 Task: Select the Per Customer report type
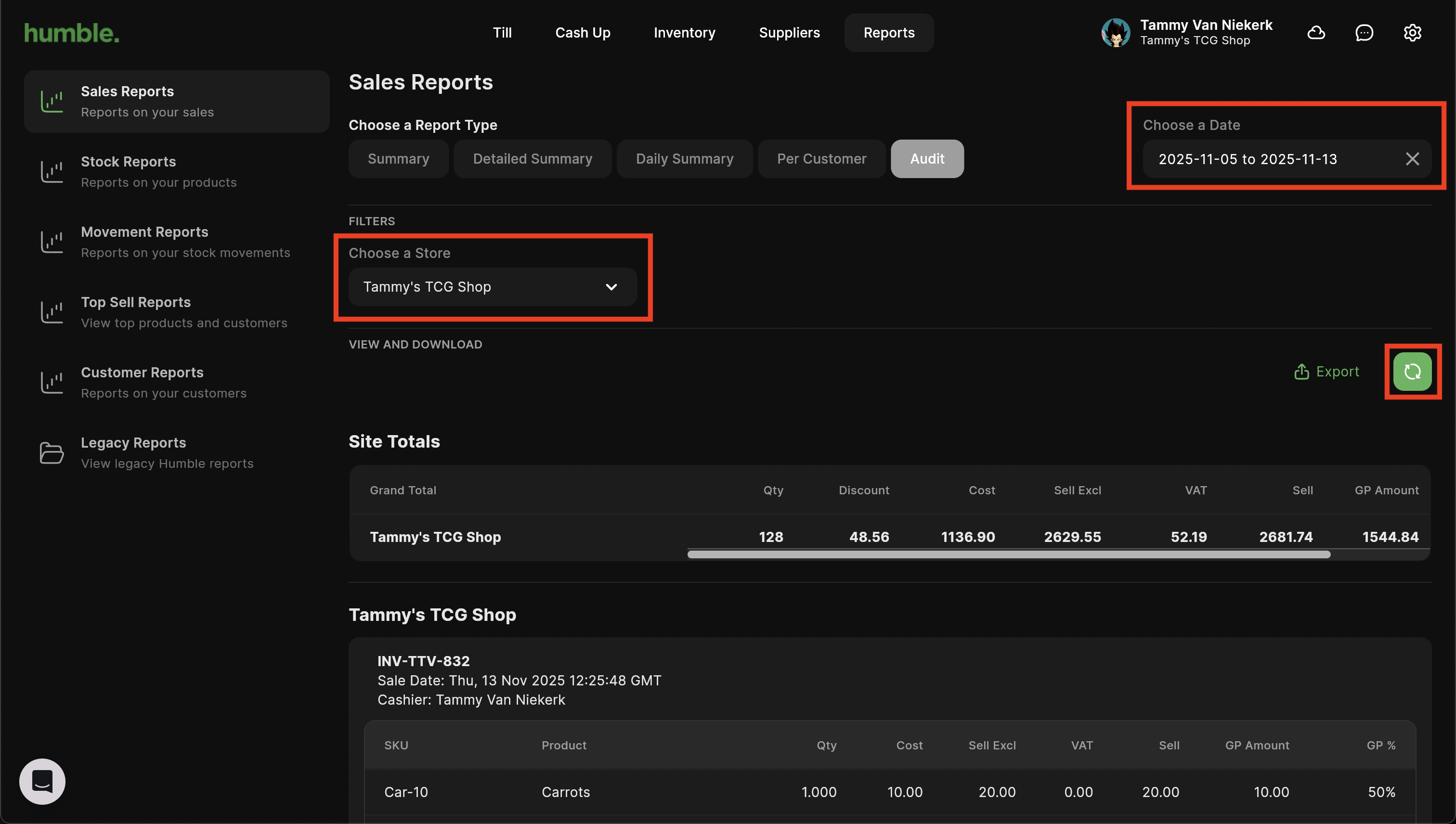(821, 159)
